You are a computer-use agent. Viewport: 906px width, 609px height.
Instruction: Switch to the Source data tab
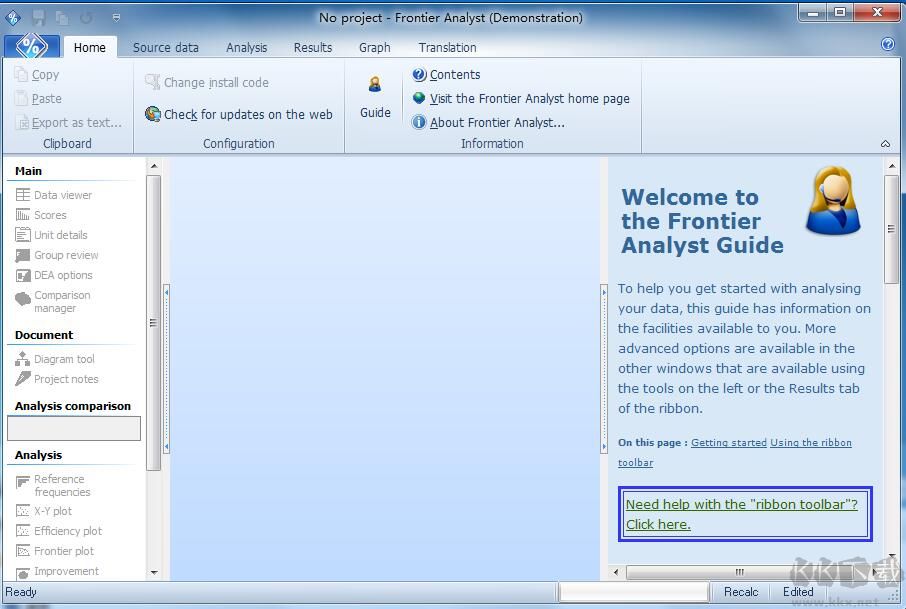pyautogui.click(x=165, y=47)
